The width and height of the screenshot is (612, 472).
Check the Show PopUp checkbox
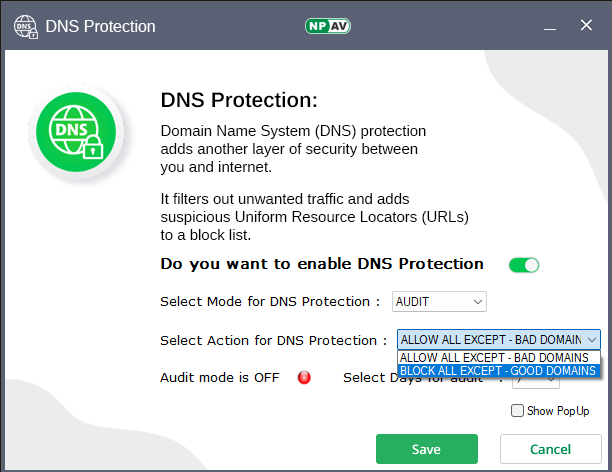pyautogui.click(x=517, y=410)
